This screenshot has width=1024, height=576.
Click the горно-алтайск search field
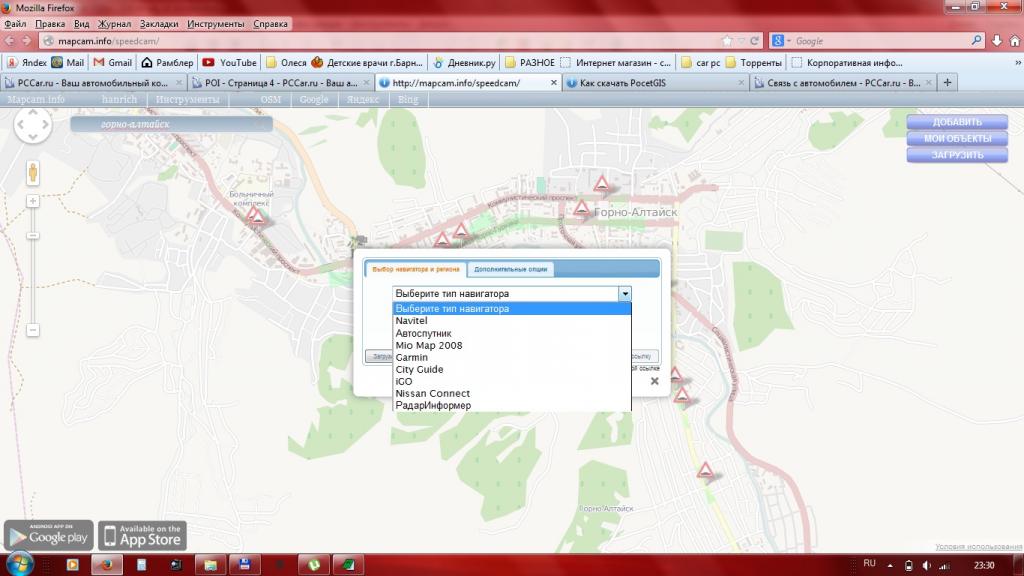(170, 125)
